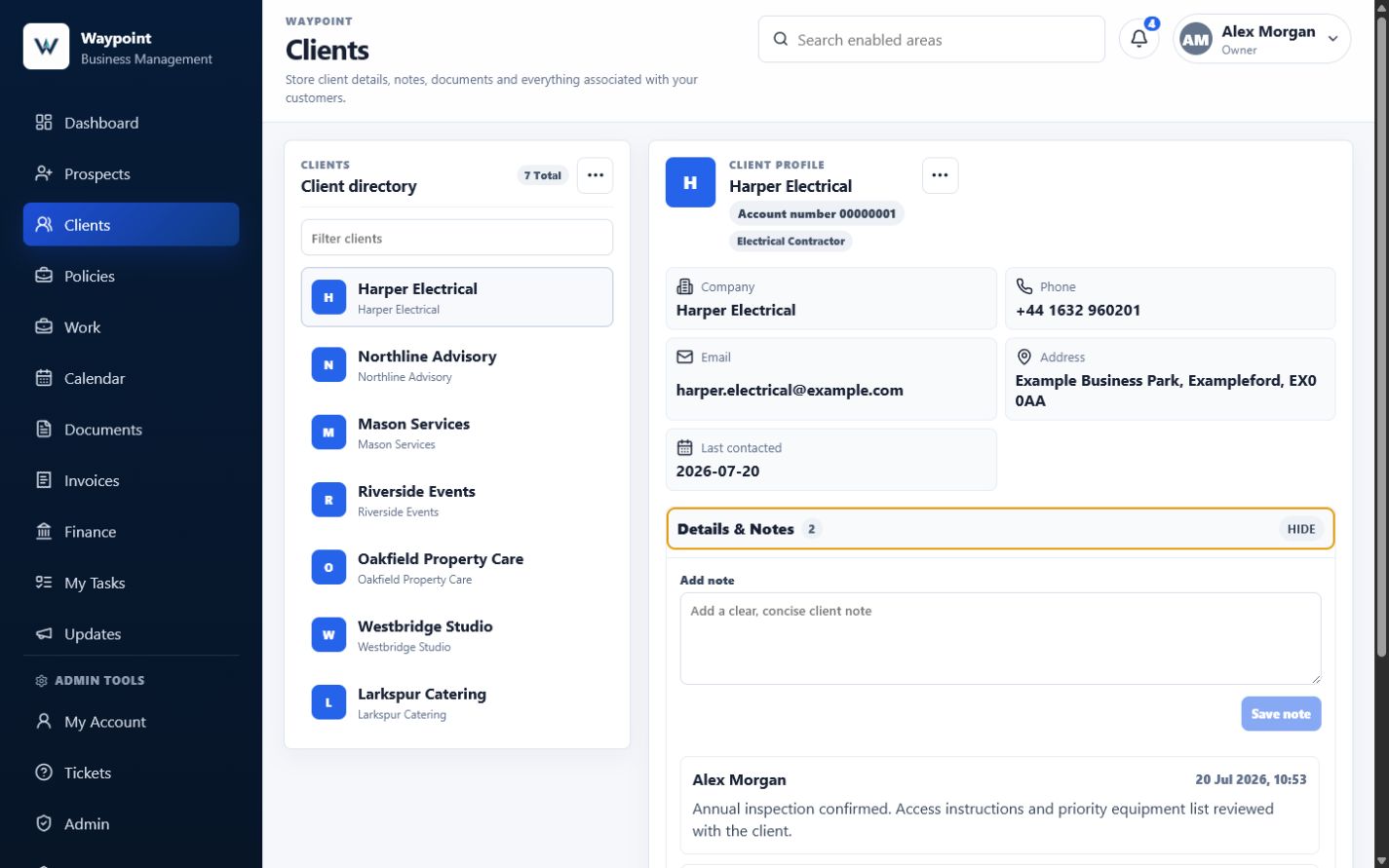Click the notes count badge 2
This screenshot has height=868, width=1389.
pos(811,529)
